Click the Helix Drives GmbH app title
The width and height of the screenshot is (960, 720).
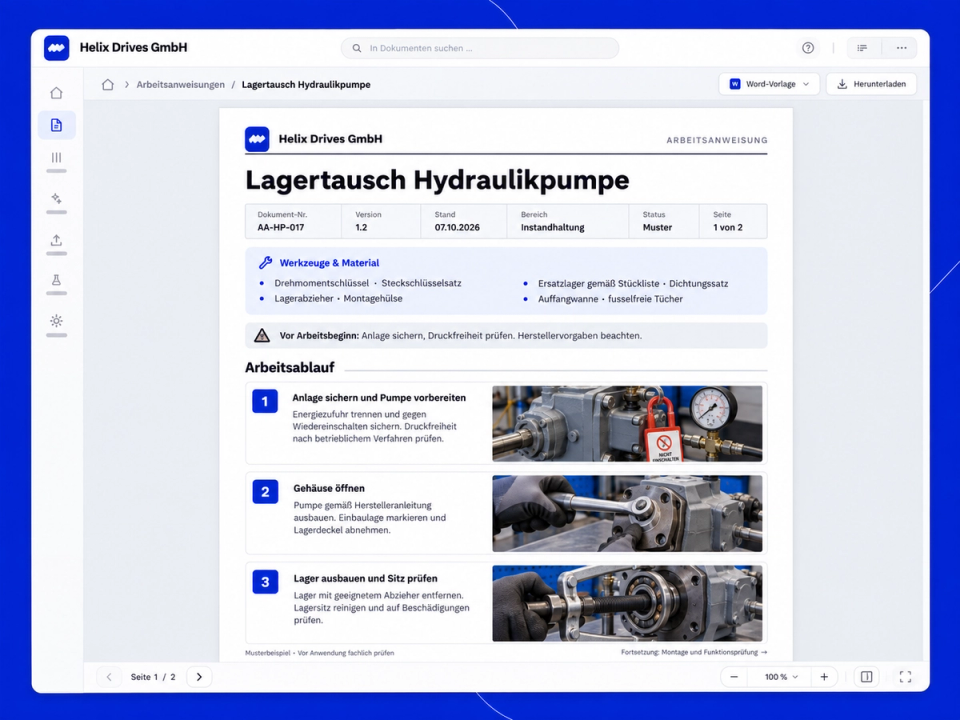[133, 48]
